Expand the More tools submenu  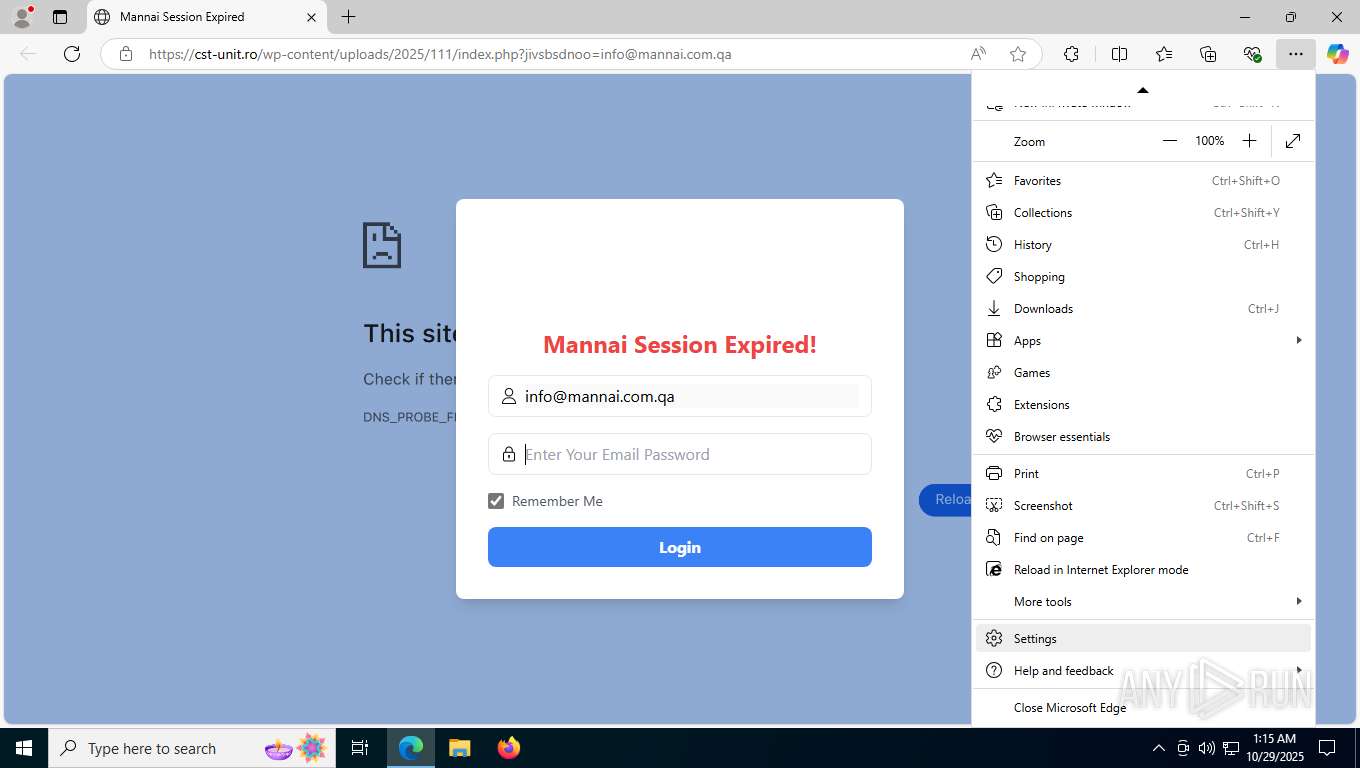pyautogui.click(x=1143, y=602)
